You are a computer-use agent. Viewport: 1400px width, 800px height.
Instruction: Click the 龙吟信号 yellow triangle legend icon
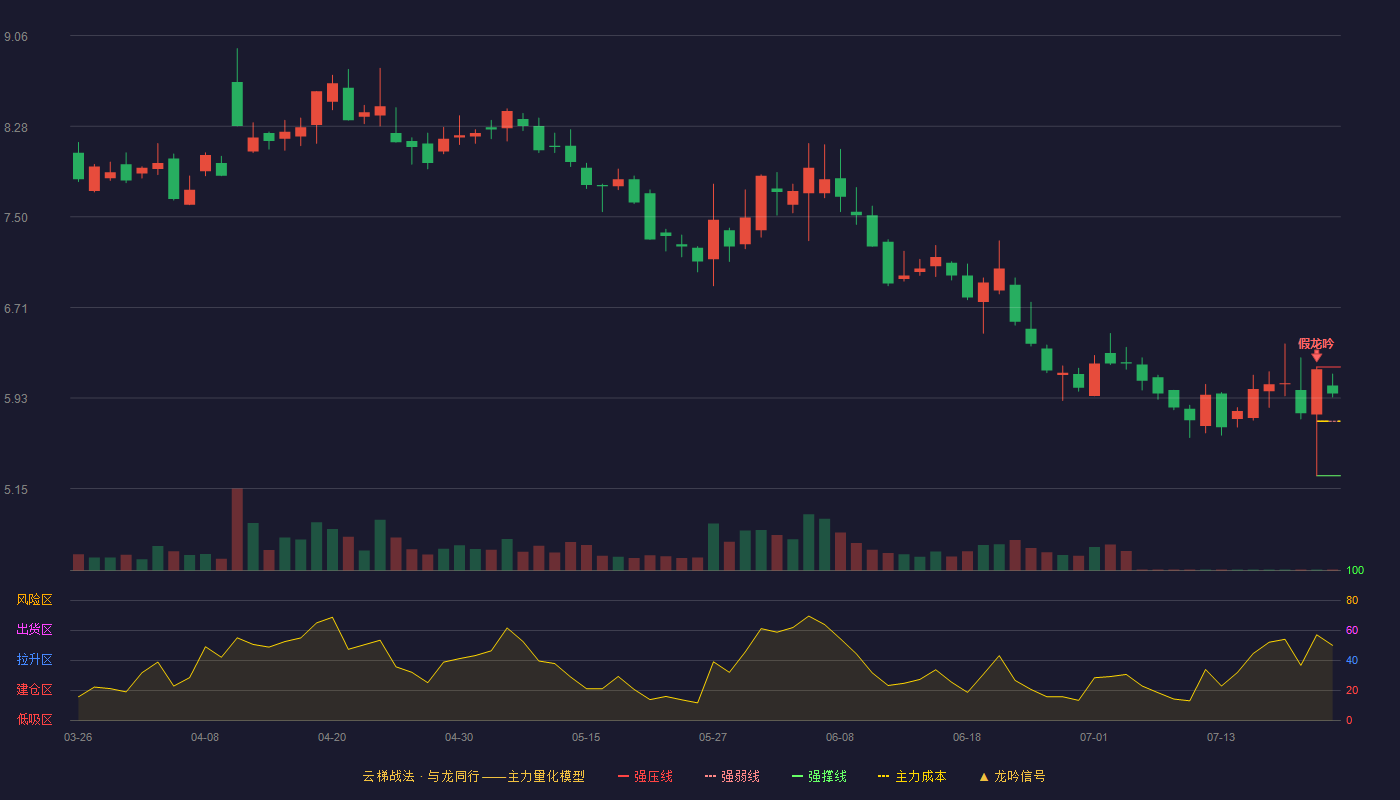[x=984, y=776]
